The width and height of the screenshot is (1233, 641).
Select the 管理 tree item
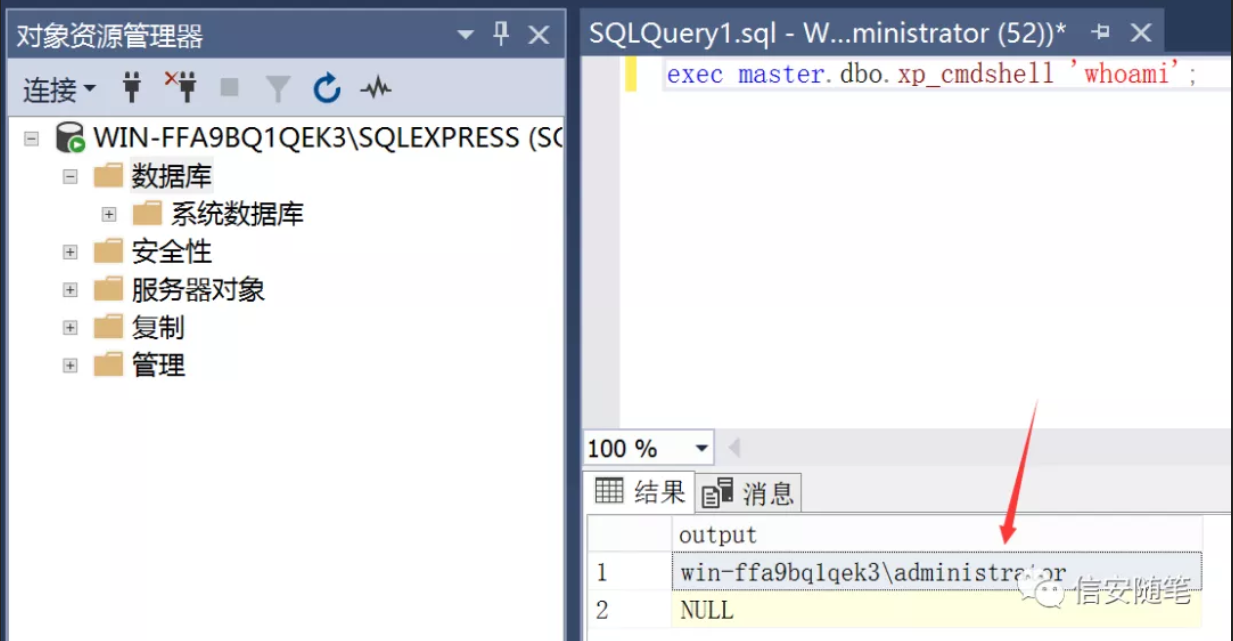click(158, 366)
